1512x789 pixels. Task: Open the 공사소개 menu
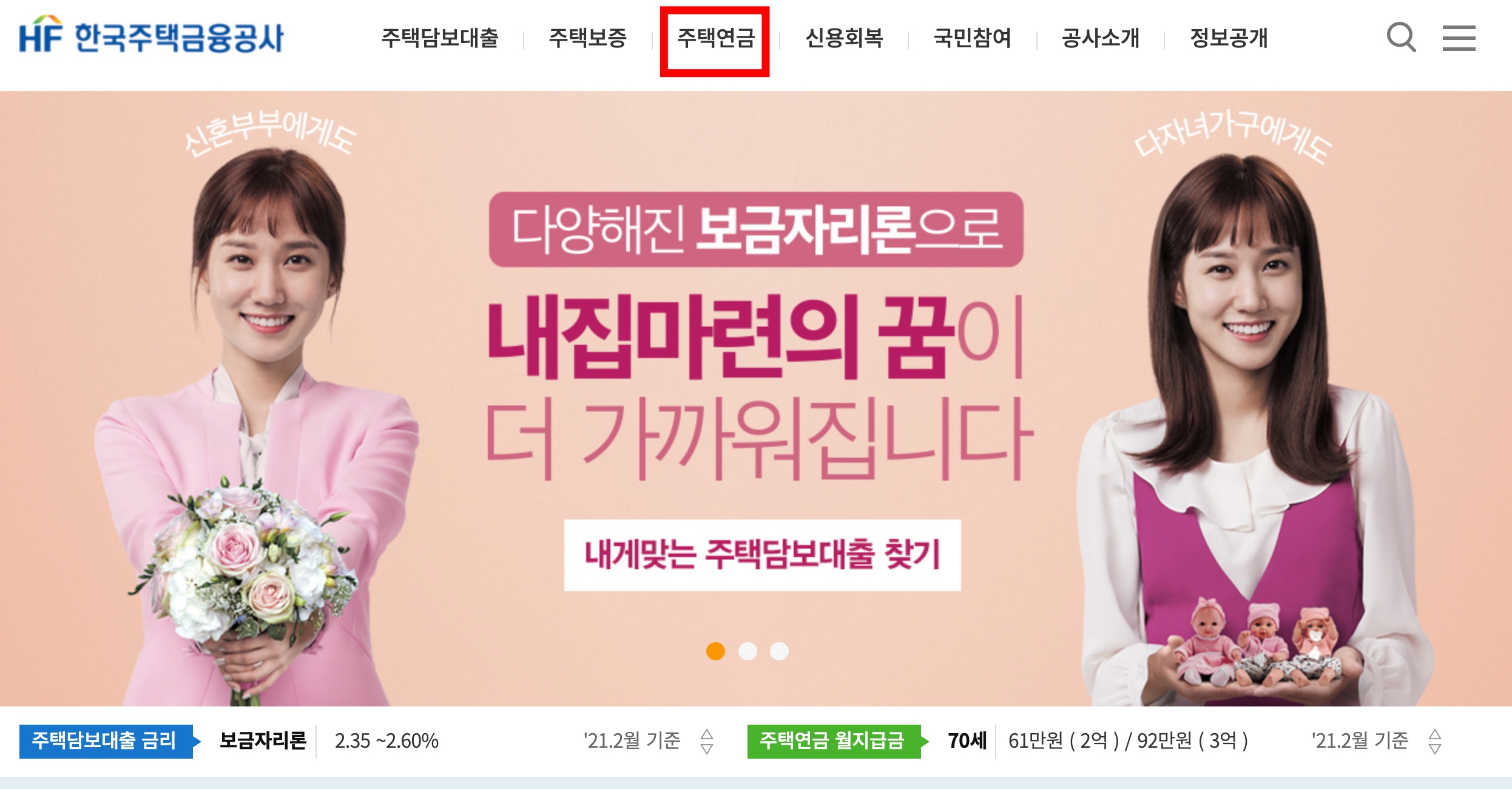tap(1101, 38)
